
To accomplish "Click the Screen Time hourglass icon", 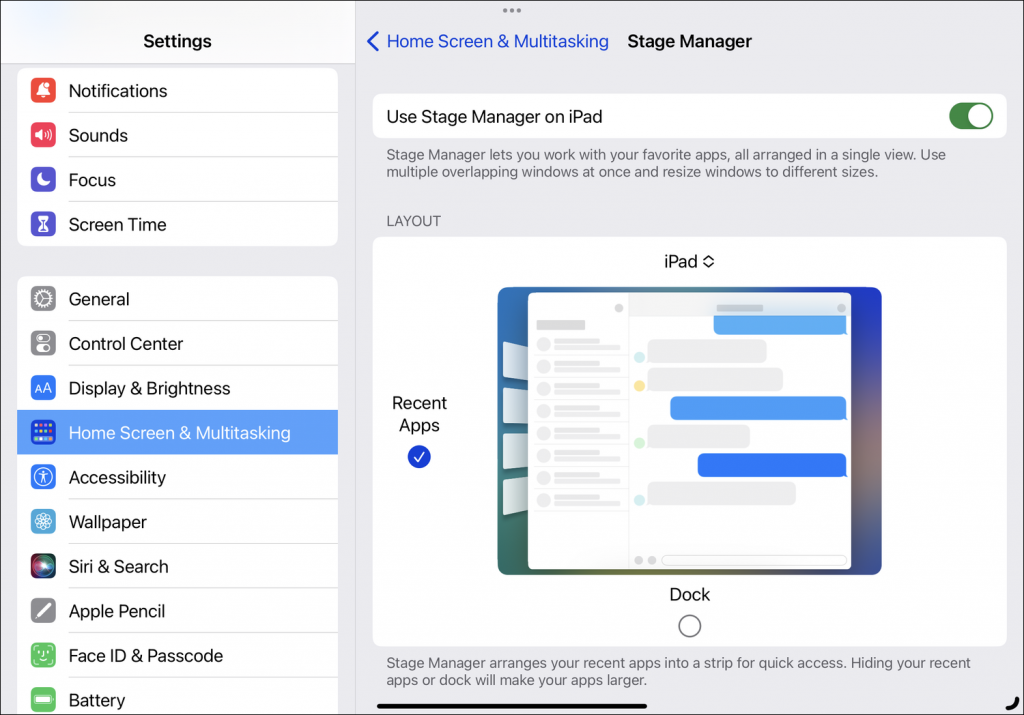I will pos(43,224).
